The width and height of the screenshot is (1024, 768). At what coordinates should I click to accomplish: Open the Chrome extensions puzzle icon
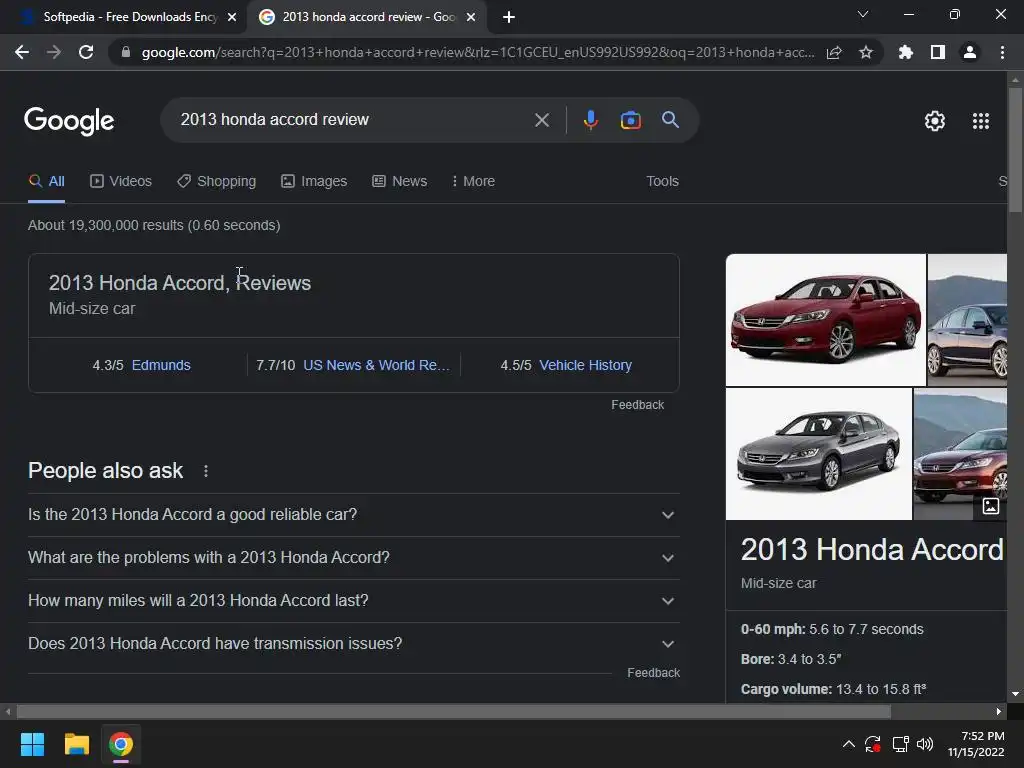tap(906, 52)
